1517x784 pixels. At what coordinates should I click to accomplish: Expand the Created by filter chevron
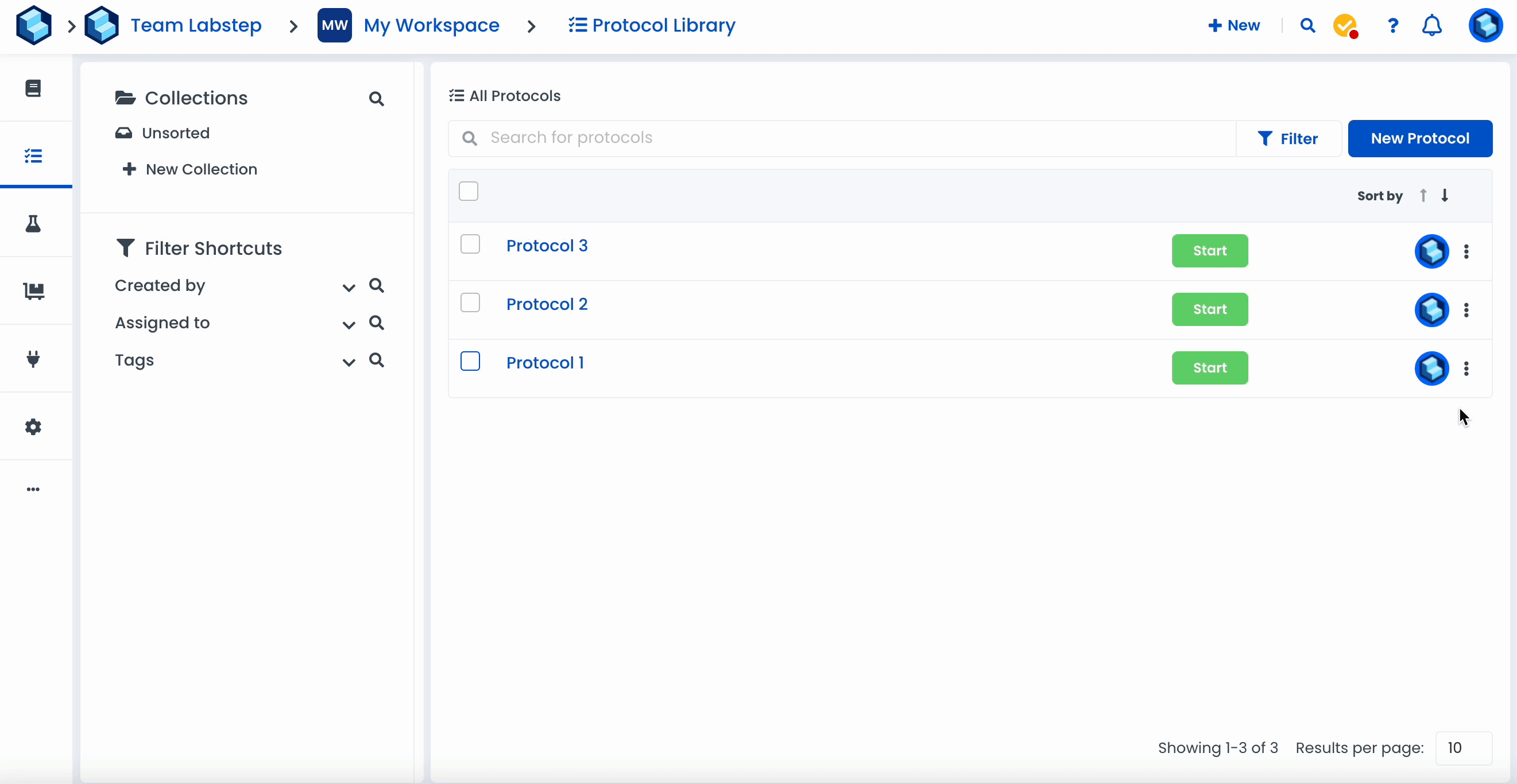[x=349, y=287]
